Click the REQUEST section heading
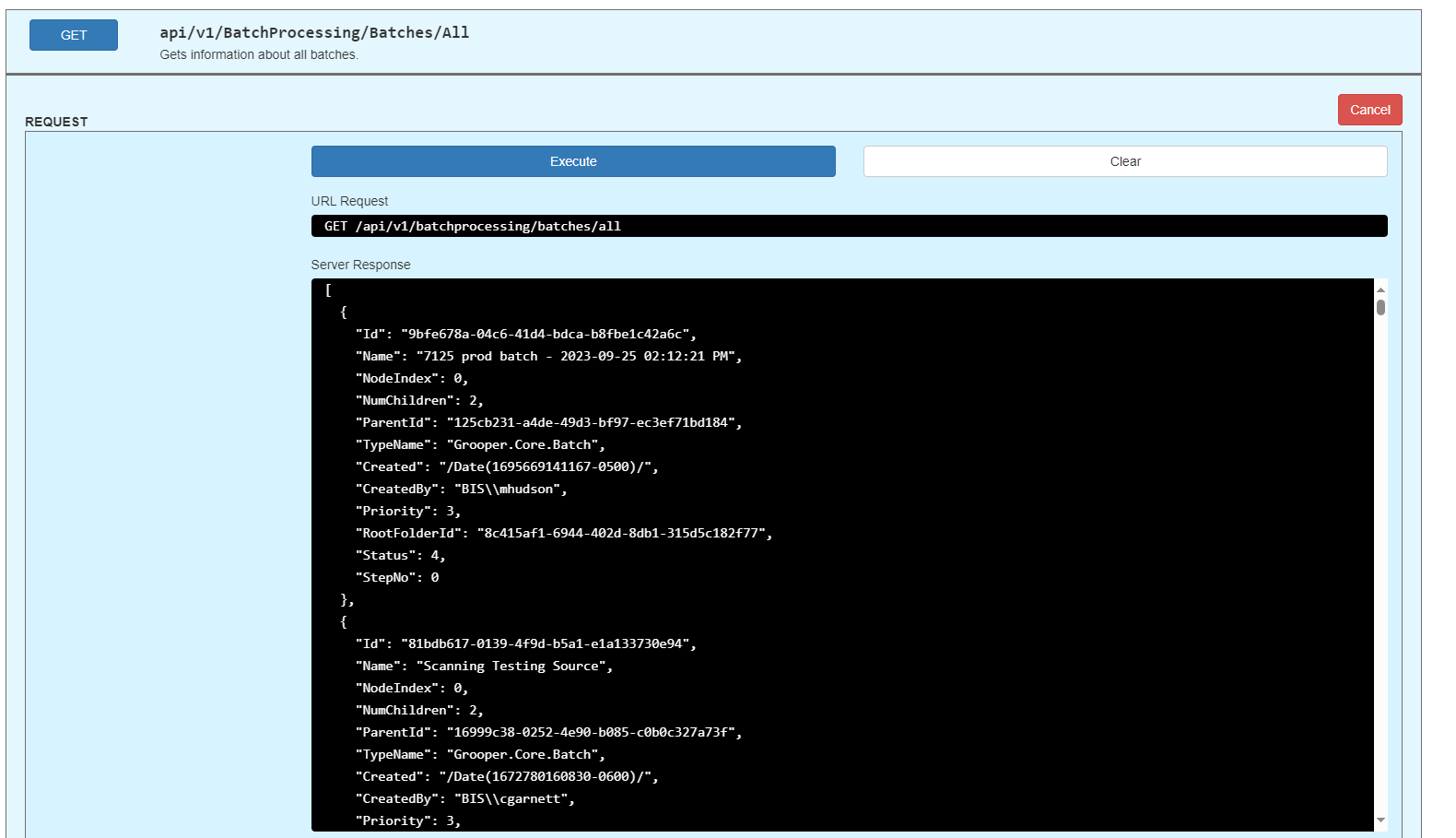1456x838 pixels. 56,122
